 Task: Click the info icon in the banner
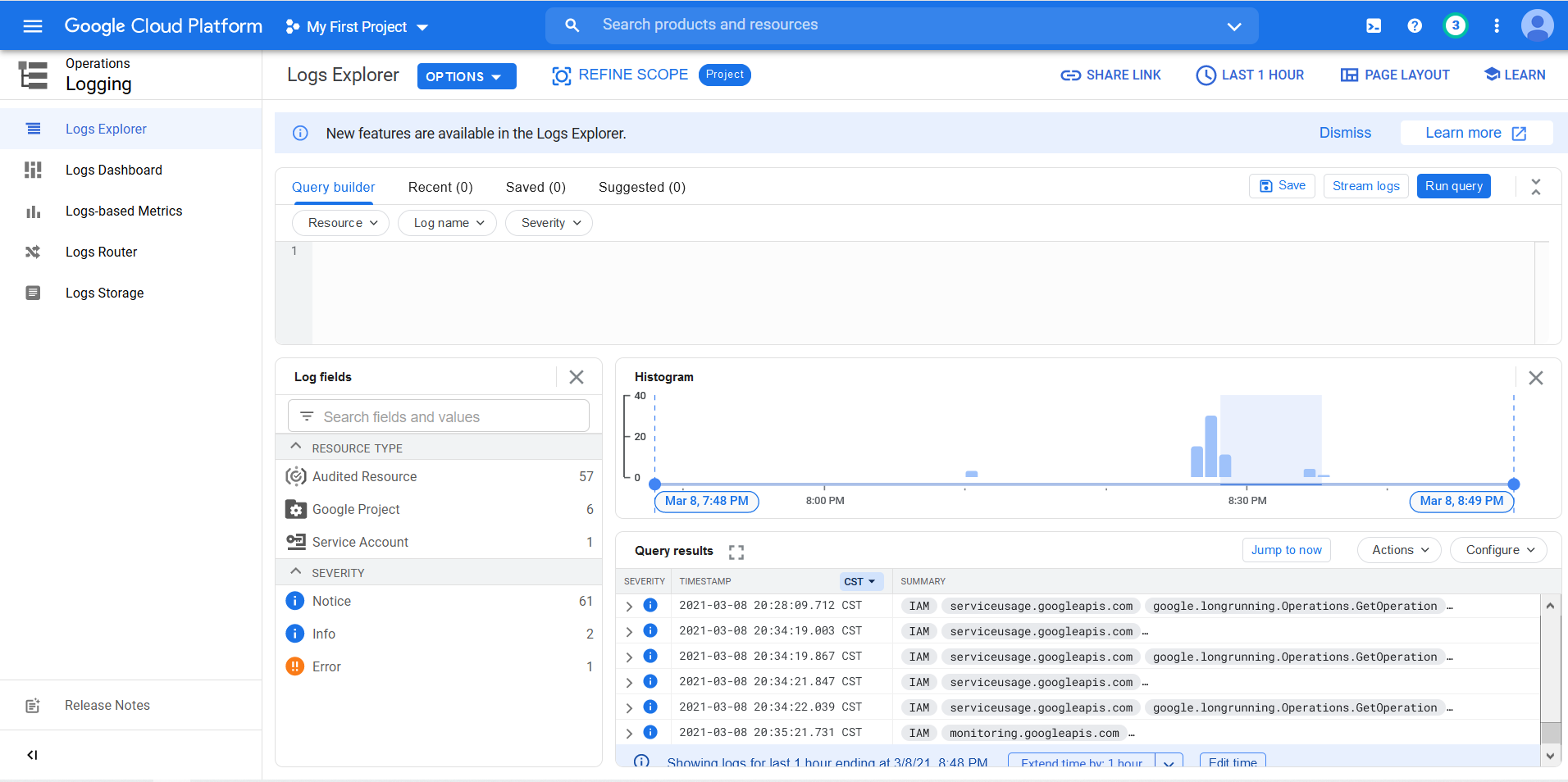pyautogui.click(x=301, y=134)
